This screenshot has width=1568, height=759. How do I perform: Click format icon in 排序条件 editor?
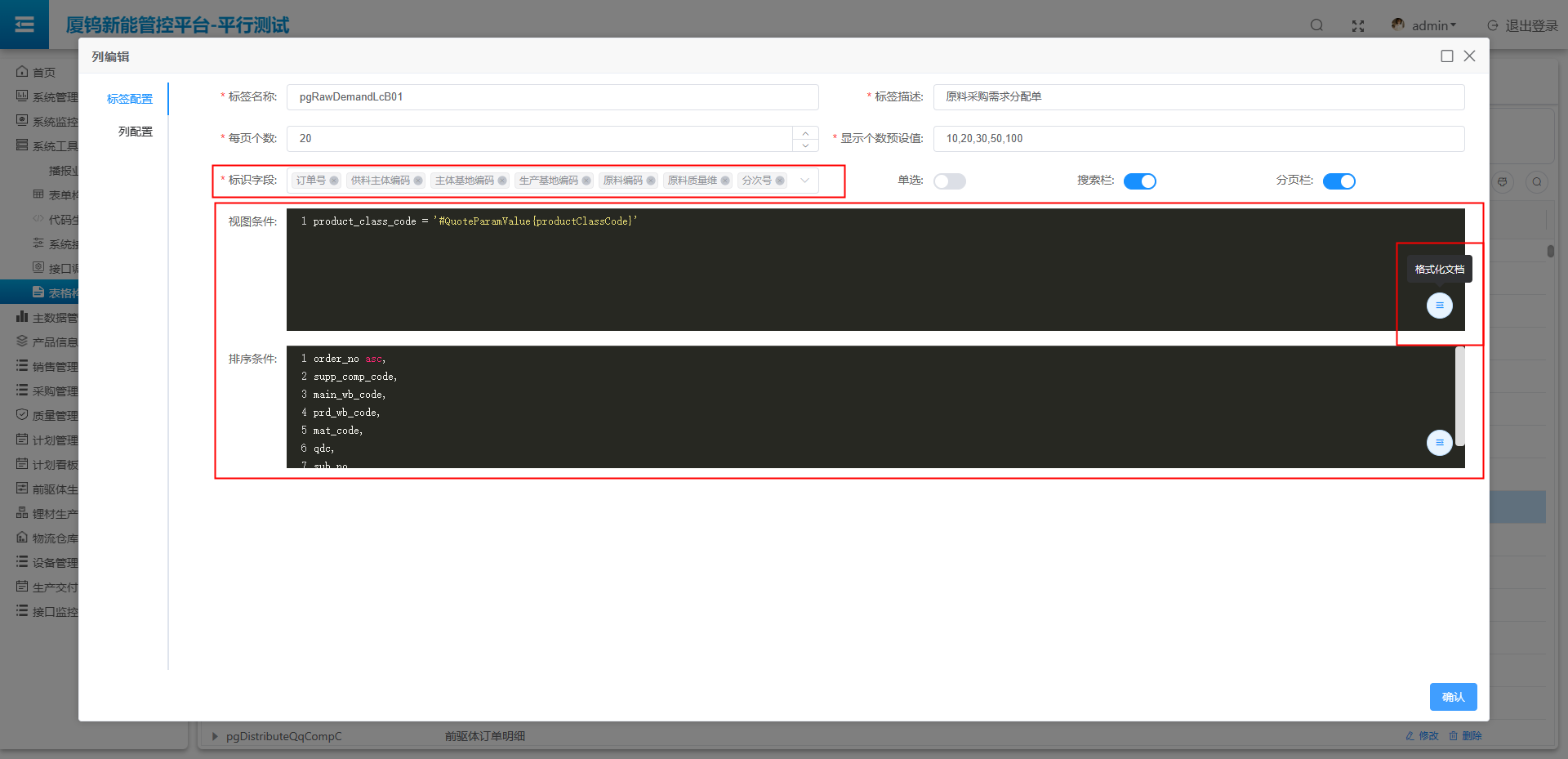coord(1439,443)
